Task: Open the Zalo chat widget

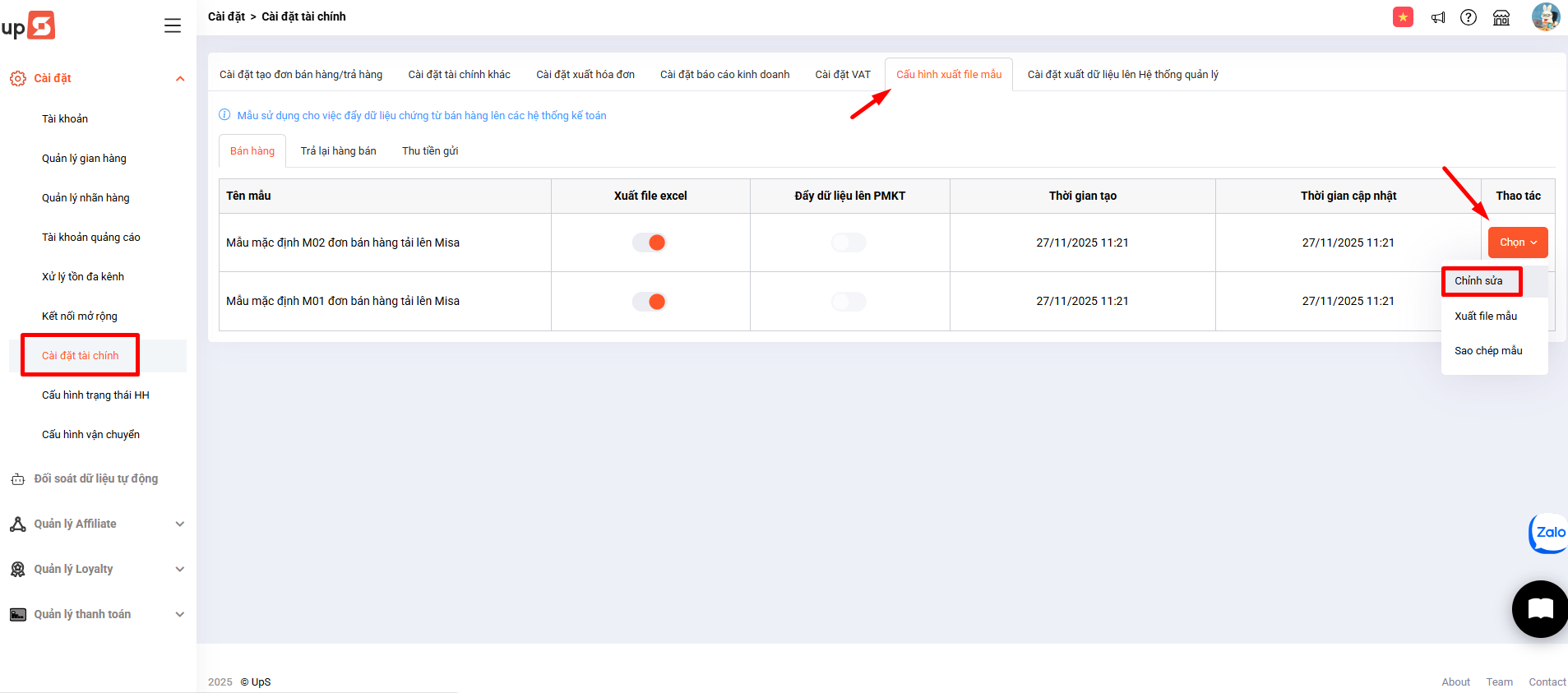Action: pyautogui.click(x=1549, y=533)
